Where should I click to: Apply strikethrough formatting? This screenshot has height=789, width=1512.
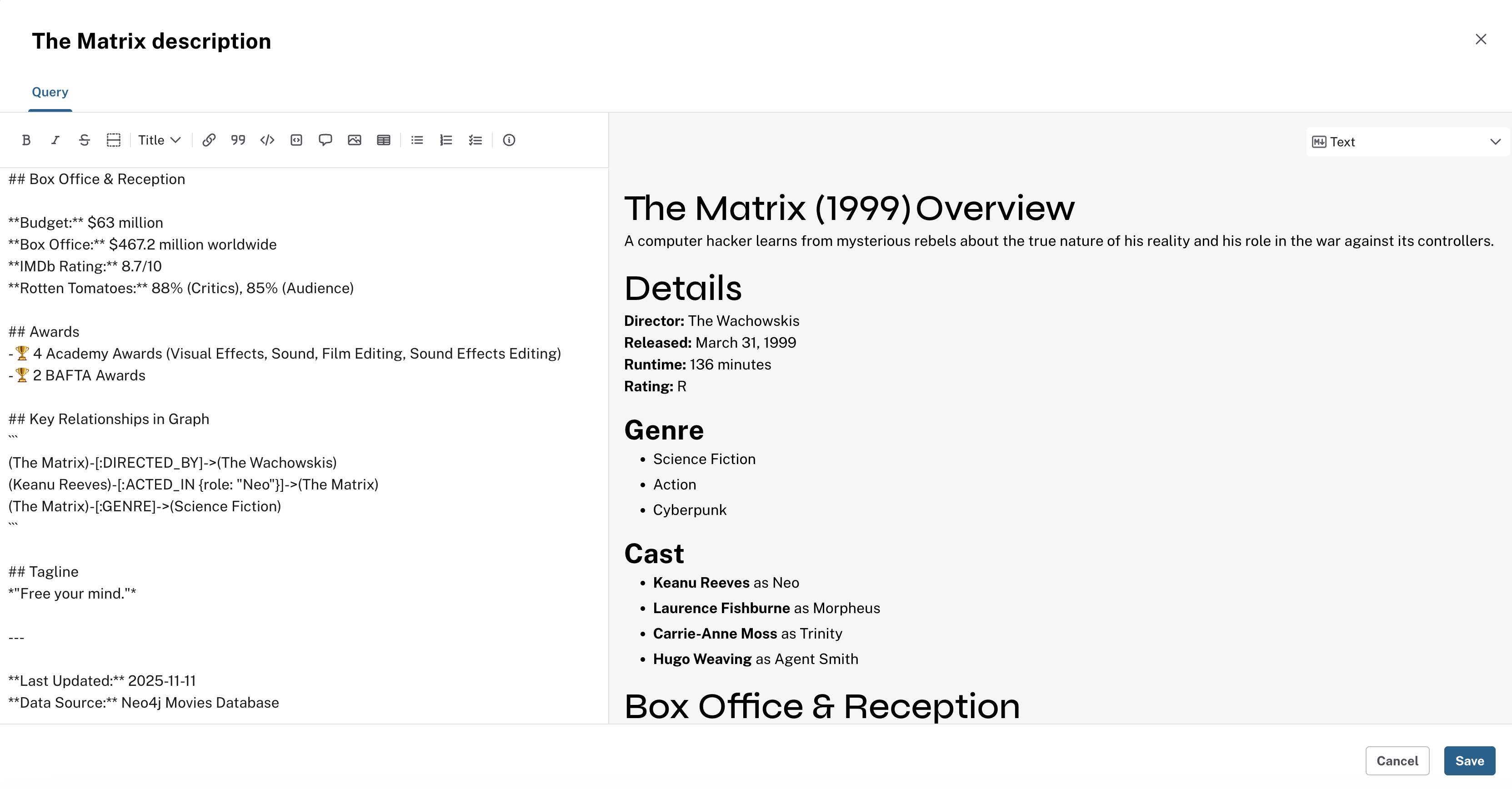[84, 140]
